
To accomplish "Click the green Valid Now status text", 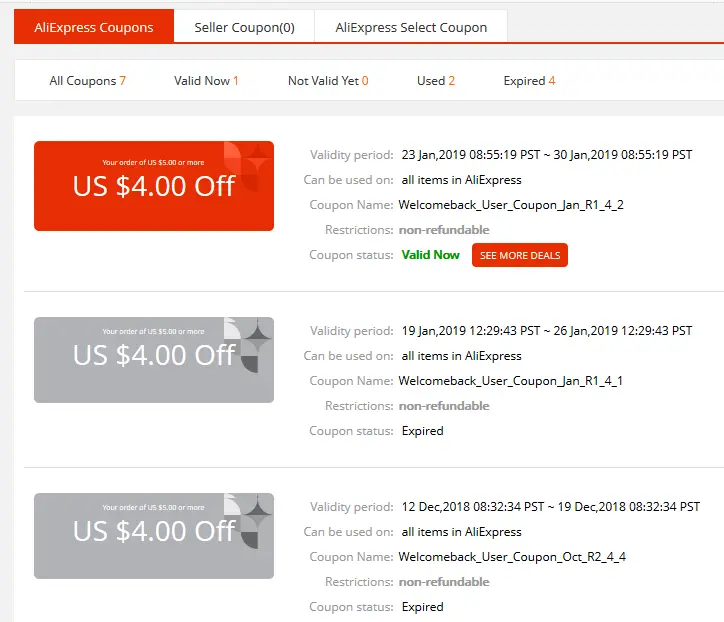I will [x=430, y=255].
